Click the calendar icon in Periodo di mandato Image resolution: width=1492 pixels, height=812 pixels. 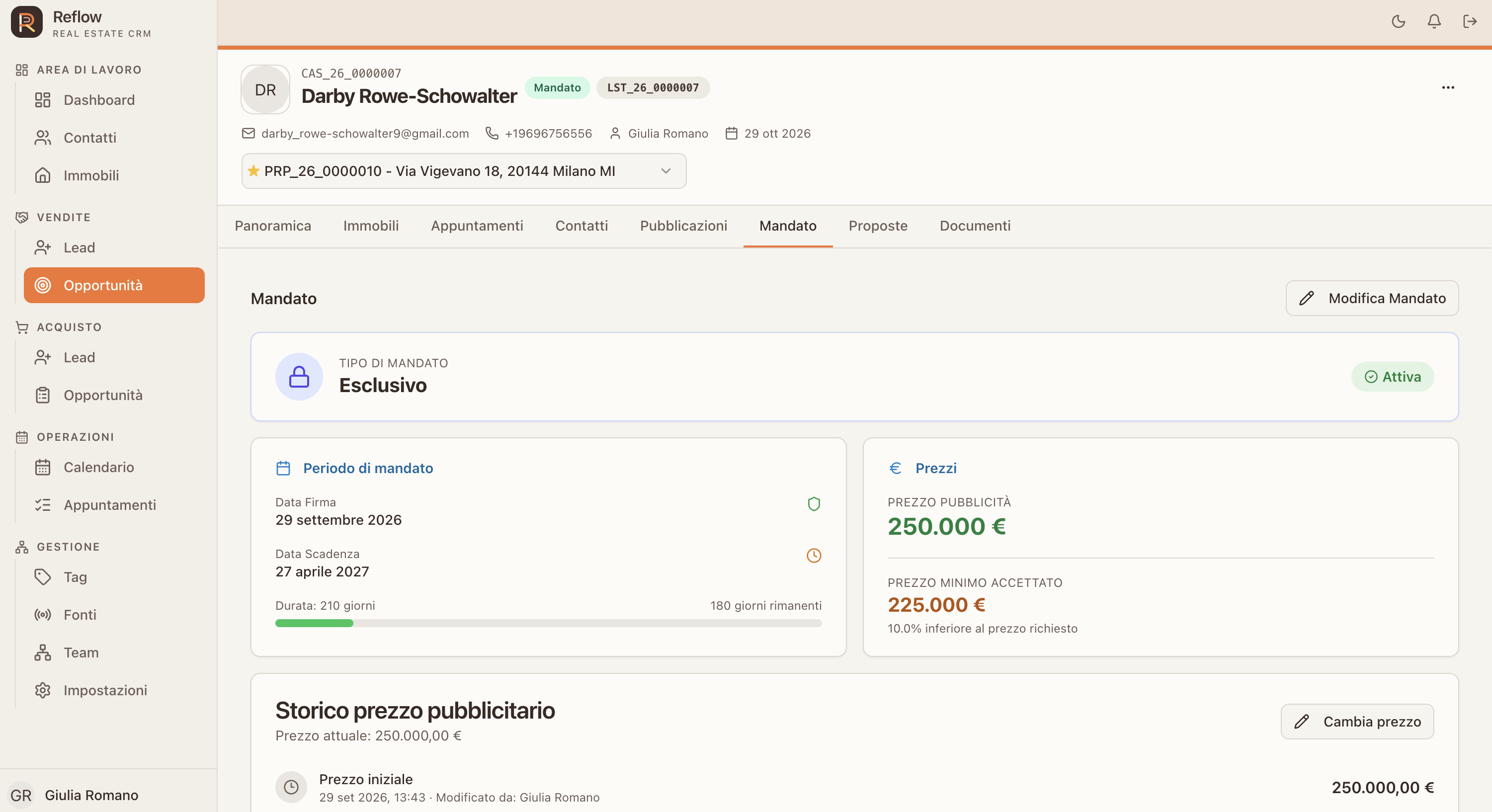pyautogui.click(x=283, y=468)
